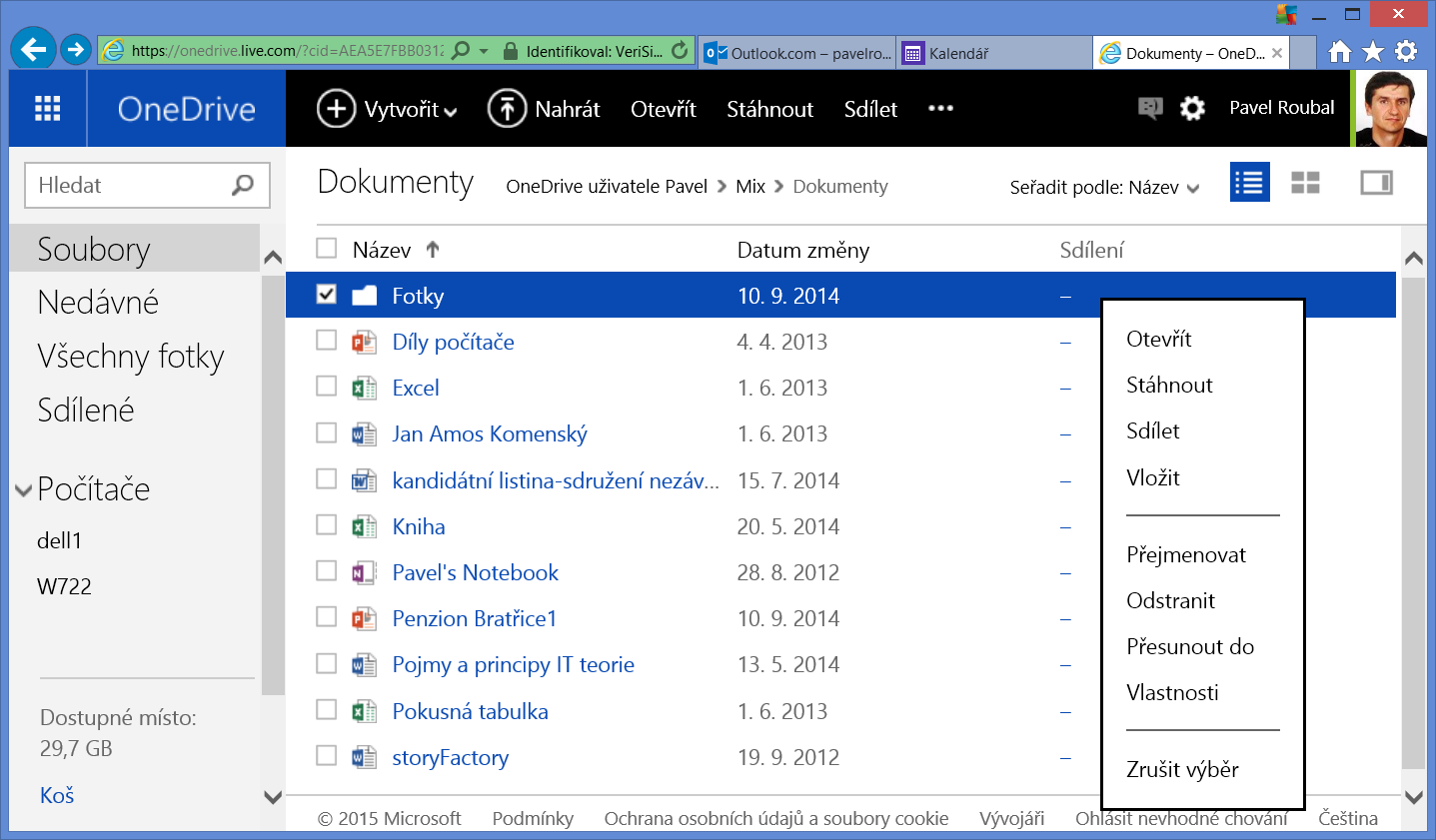Open browser home icon

pos(1340,51)
